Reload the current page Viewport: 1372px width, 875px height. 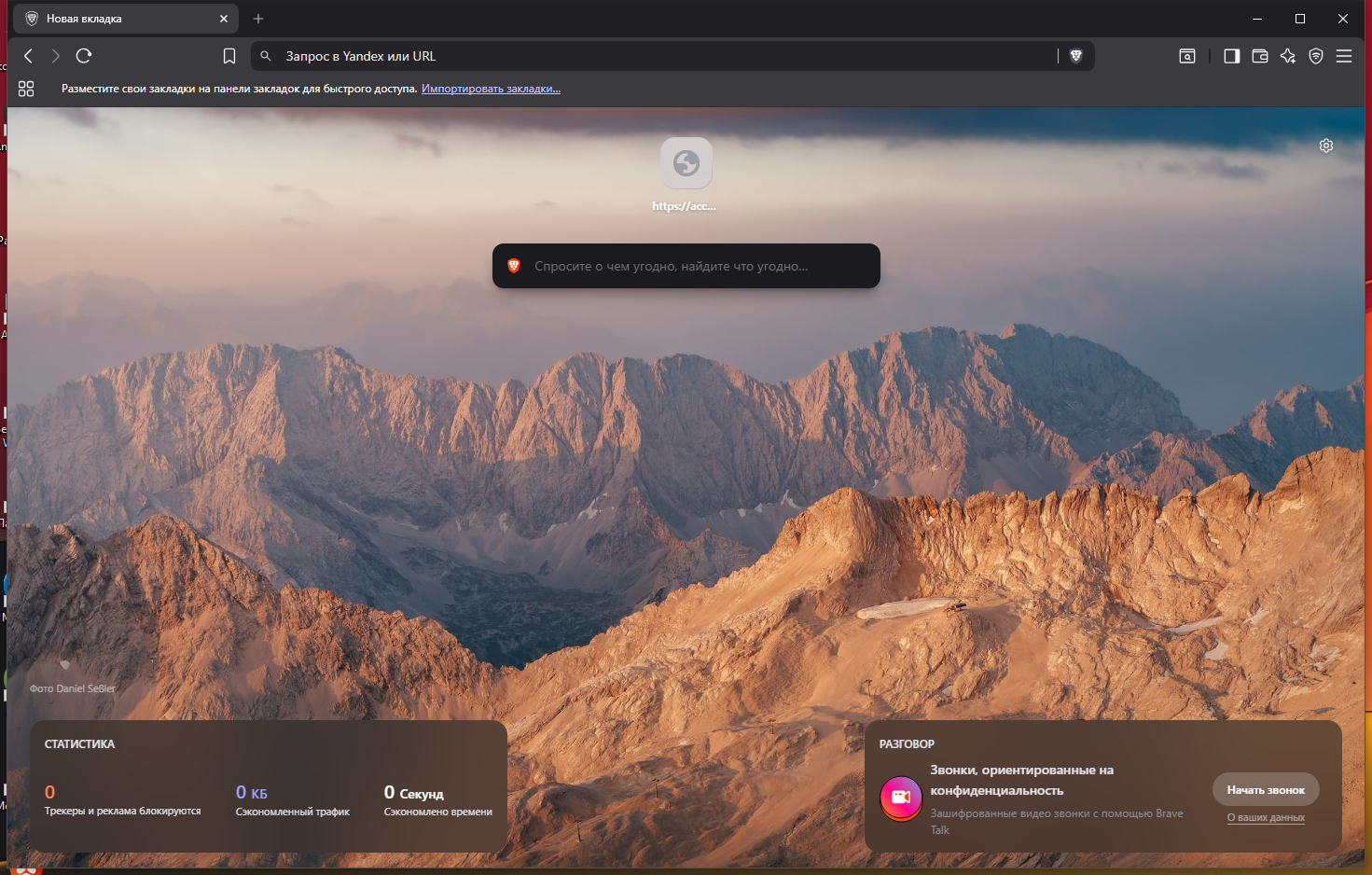click(84, 56)
